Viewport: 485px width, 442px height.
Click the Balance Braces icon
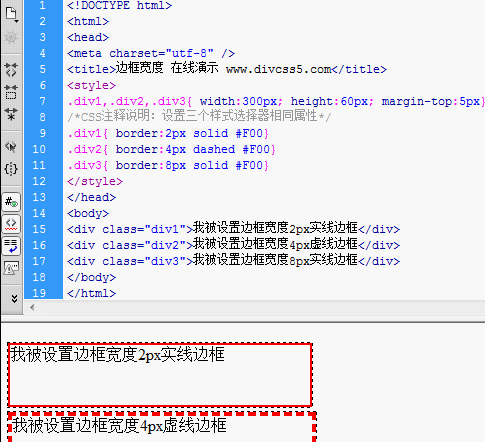(x=11, y=169)
